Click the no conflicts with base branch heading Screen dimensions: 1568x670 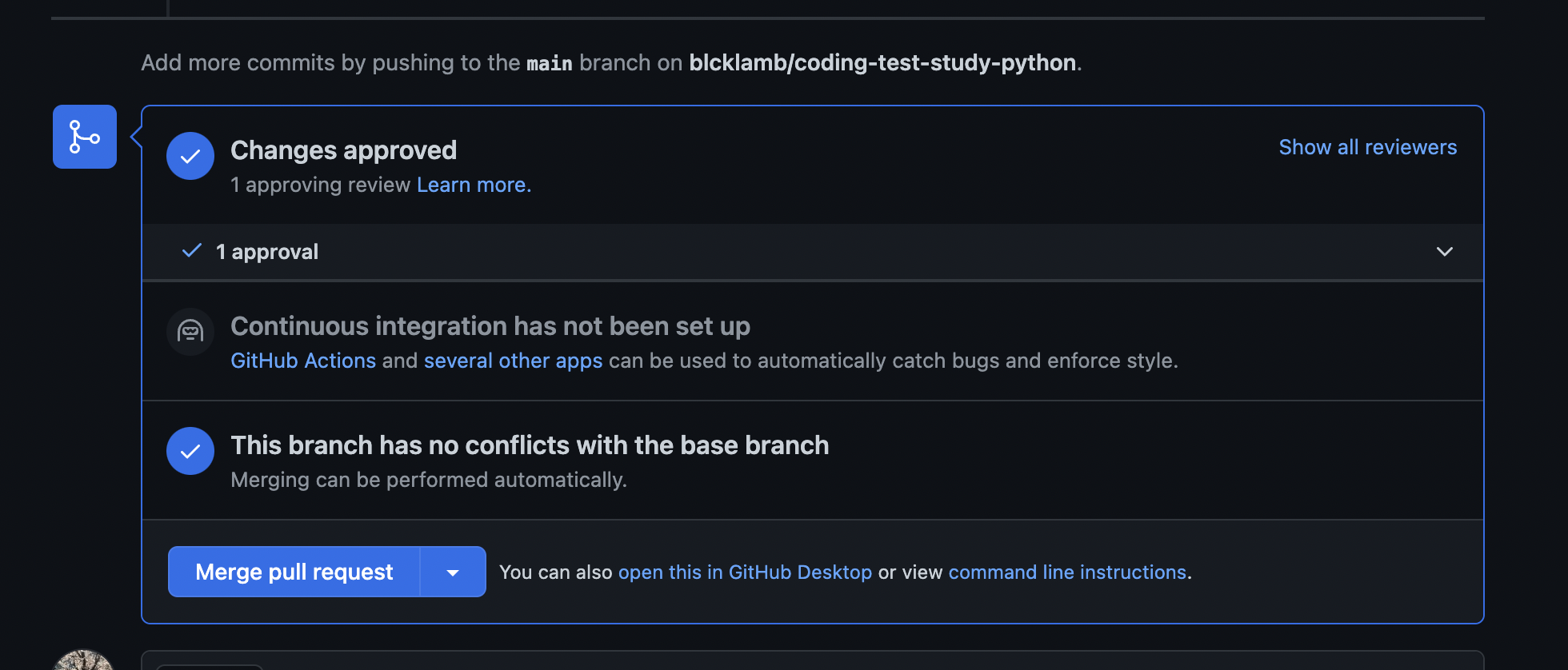click(x=530, y=445)
